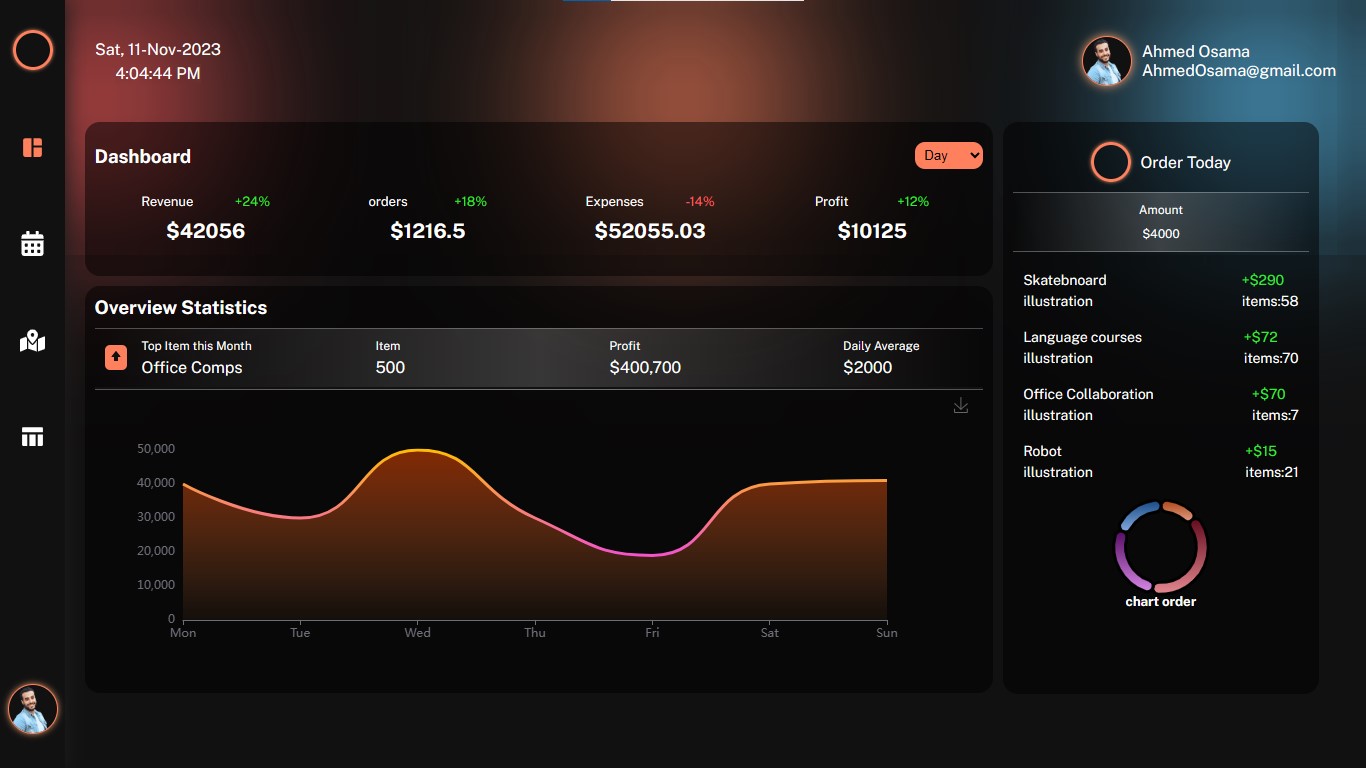The image size is (1366, 768).
Task: Select the Language courses order item
Action: tap(1081, 347)
